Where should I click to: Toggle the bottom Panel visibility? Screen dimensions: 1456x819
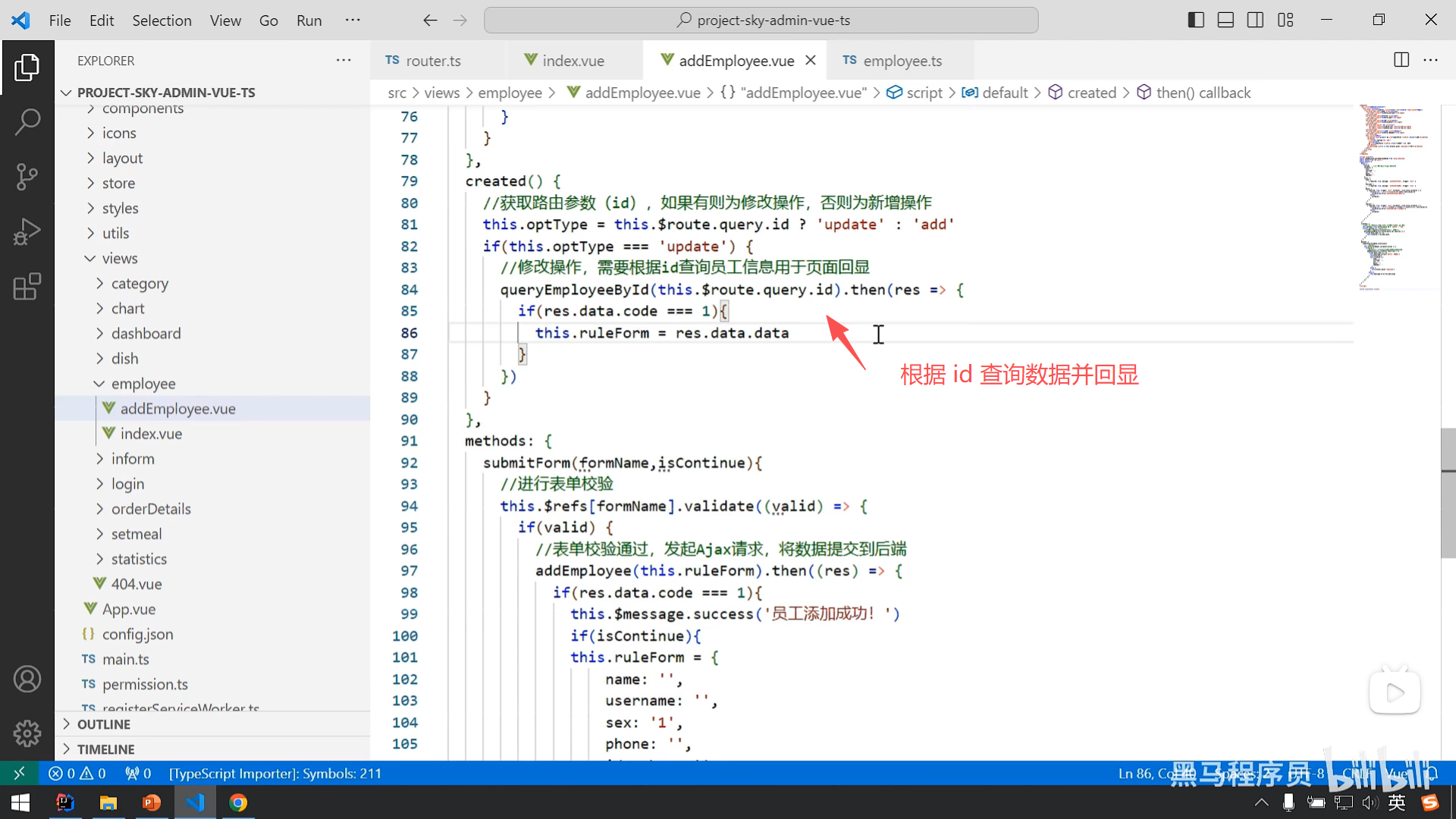[1225, 20]
